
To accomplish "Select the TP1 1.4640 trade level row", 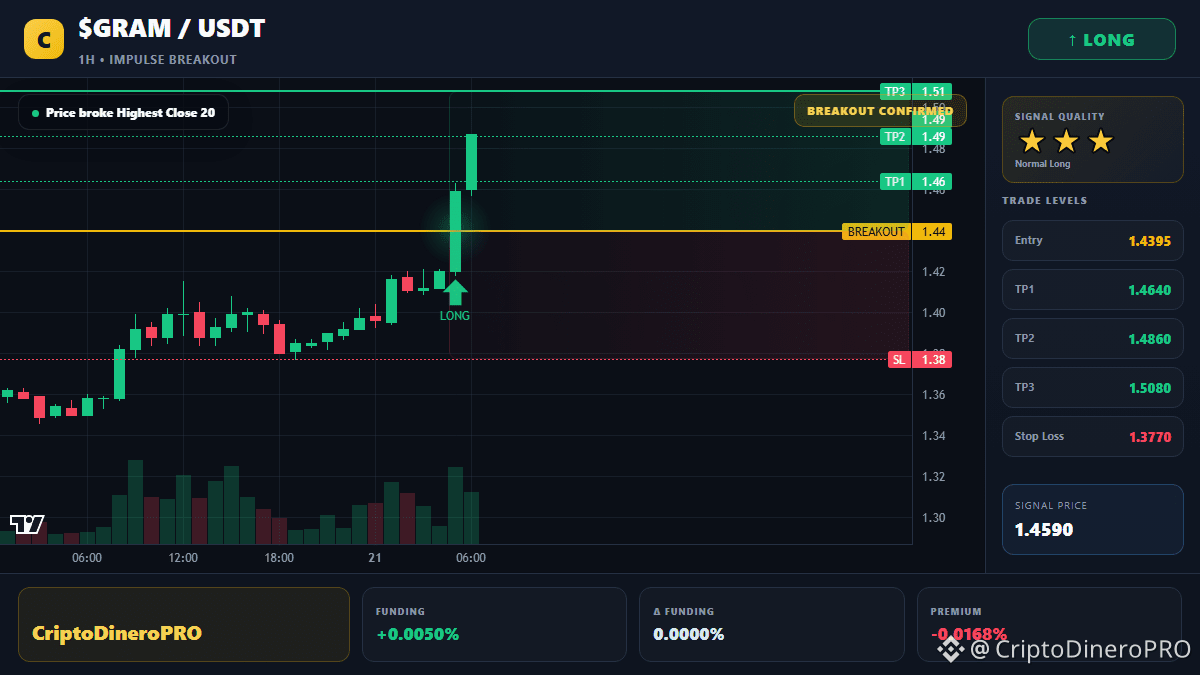I will click(x=1092, y=290).
